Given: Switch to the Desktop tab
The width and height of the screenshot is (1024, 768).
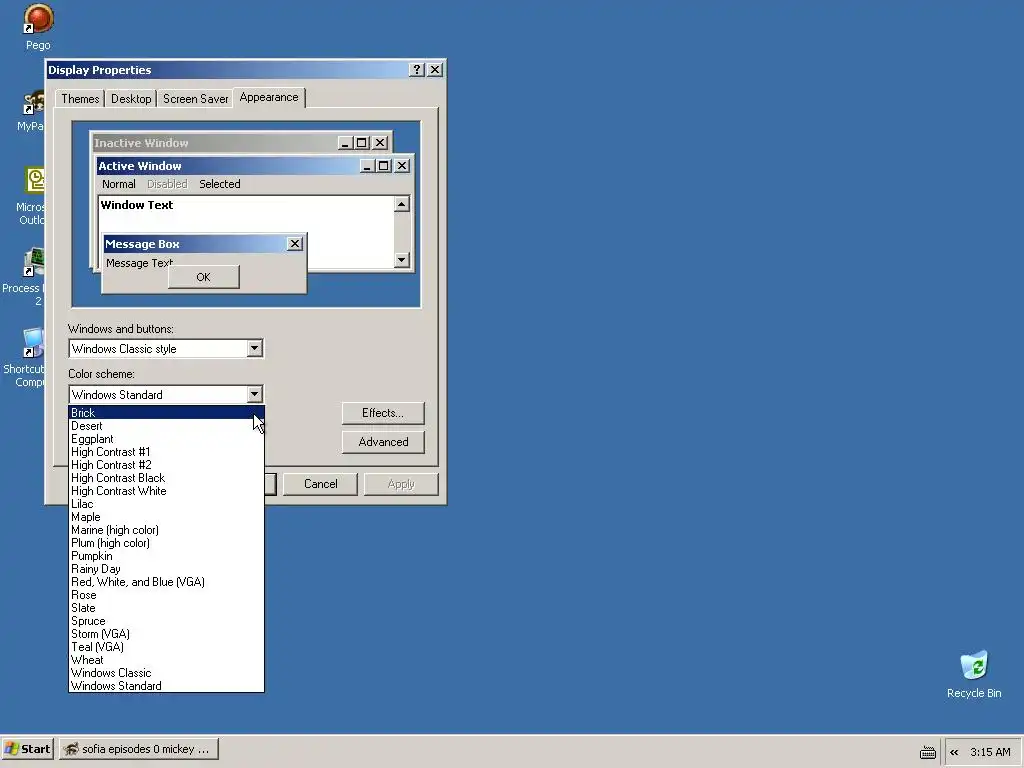Looking at the screenshot, I should pyautogui.click(x=131, y=99).
